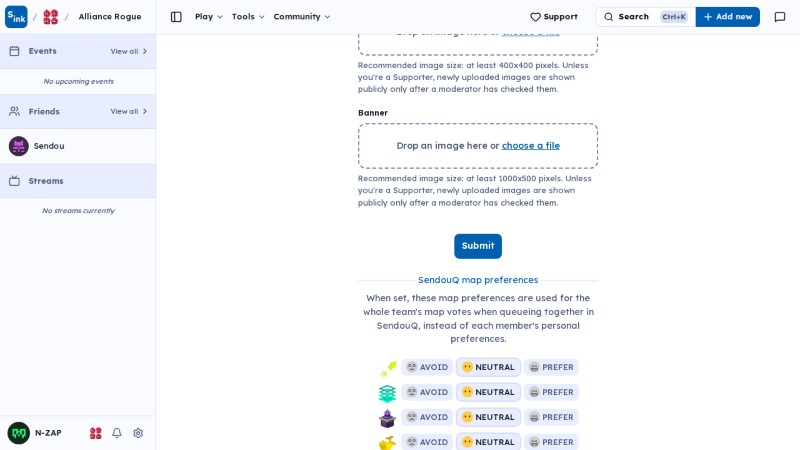Expand the Play menu
The width and height of the screenshot is (800, 450).
209,17
